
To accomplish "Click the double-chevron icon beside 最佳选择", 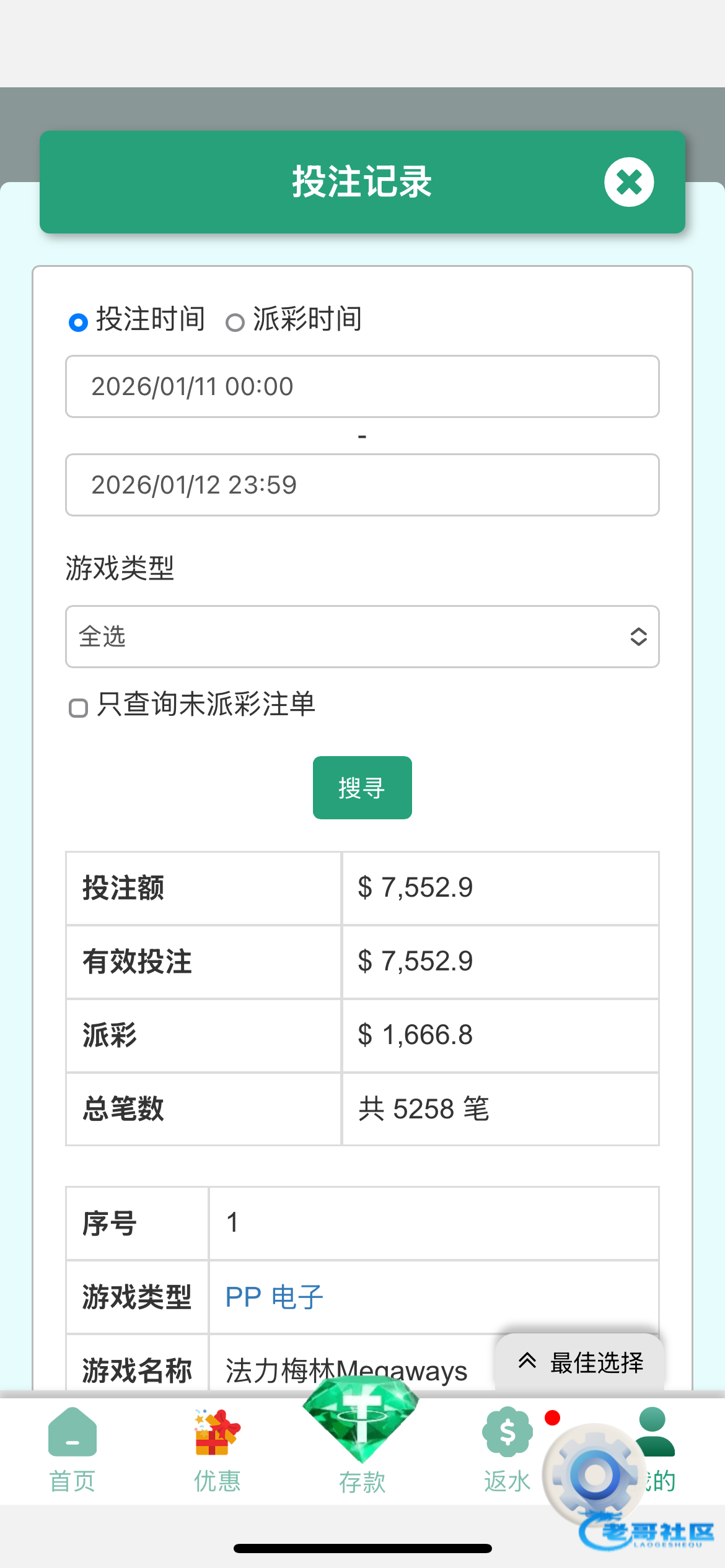I will point(527,1361).
